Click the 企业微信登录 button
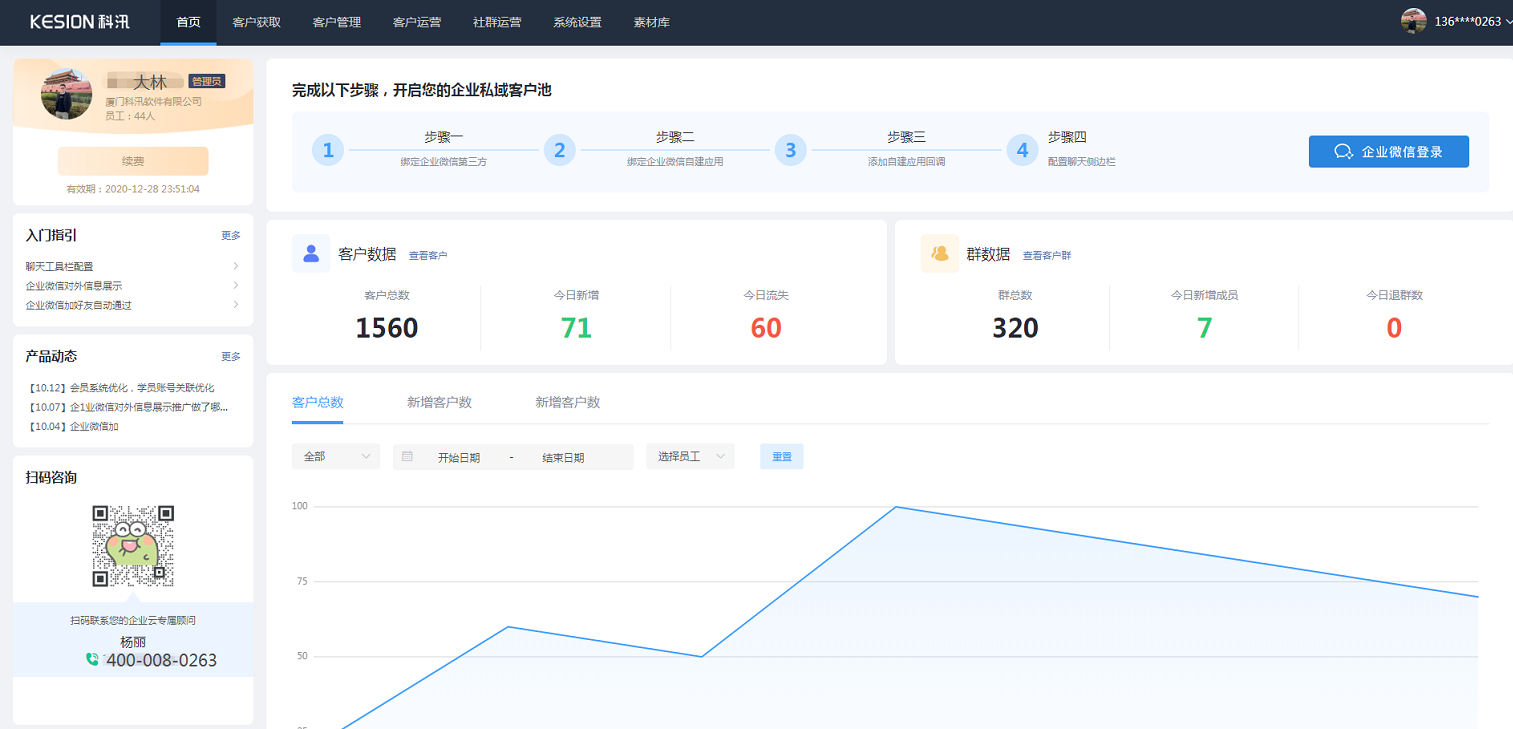Image resolution: width=1513 pixels, height=729 pixels. [x=1389, y=152]
